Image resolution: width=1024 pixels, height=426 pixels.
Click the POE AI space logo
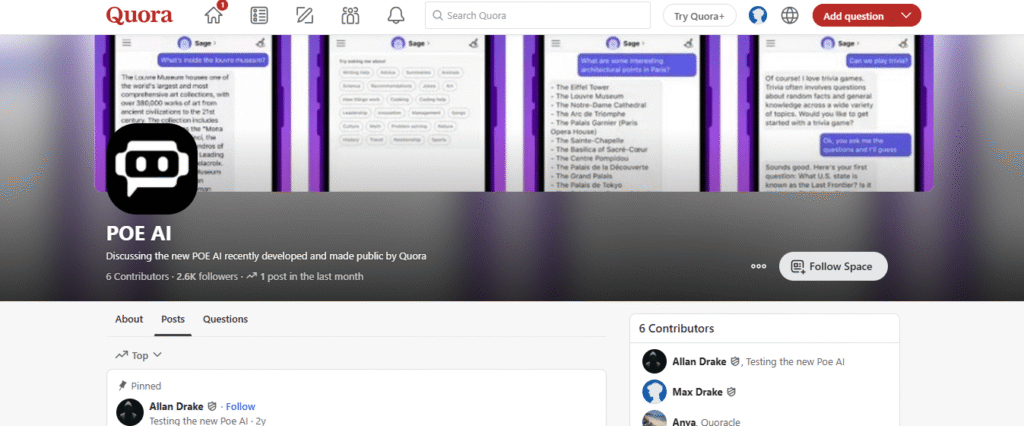click(x=152, y=169)
